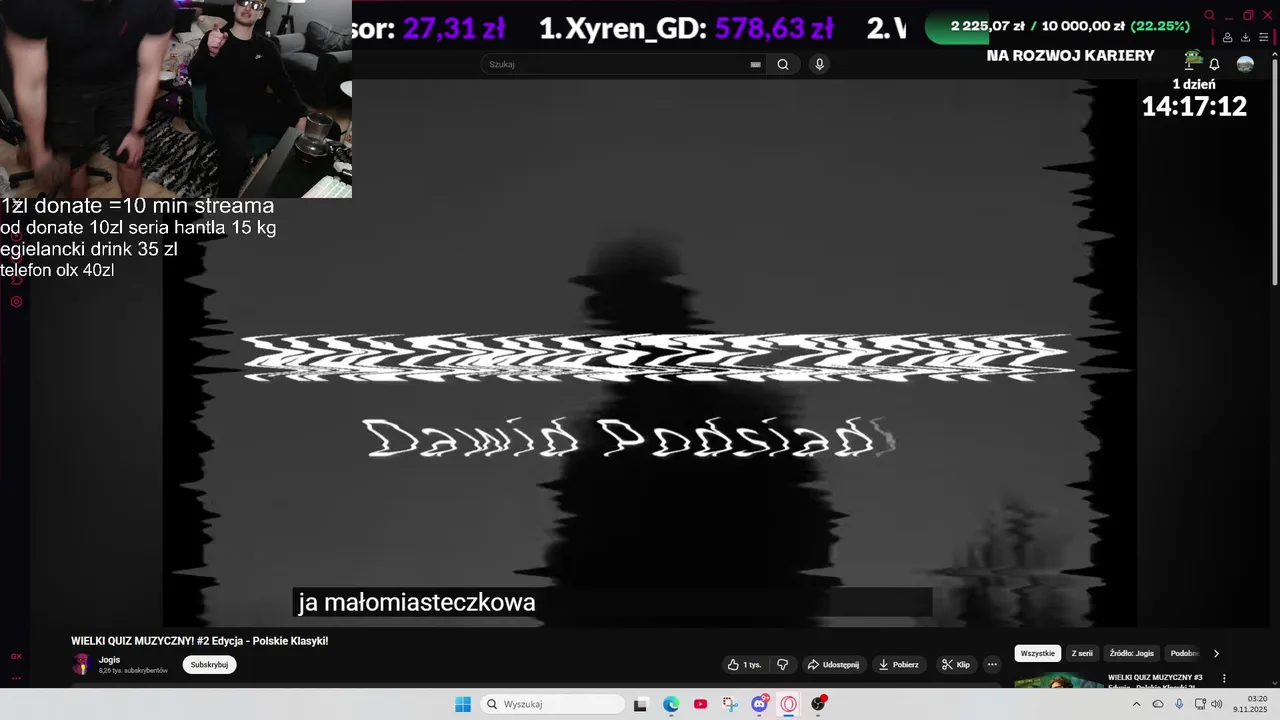Viewport: 1280px width, 720px height.
Task: Open the Windows Start menu
Action: click(463, 704)
